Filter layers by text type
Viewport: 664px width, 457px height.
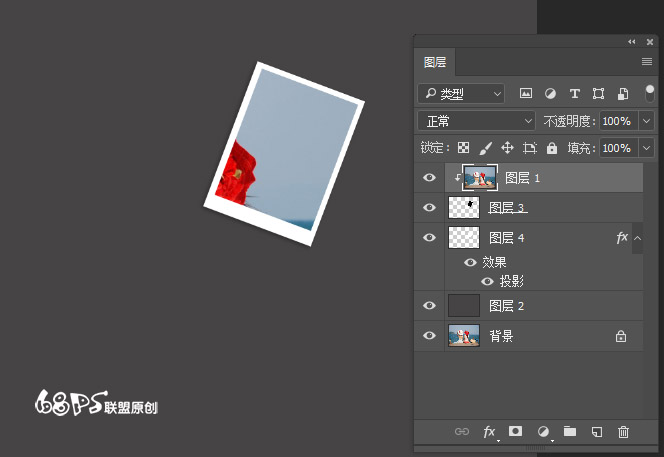574,94
